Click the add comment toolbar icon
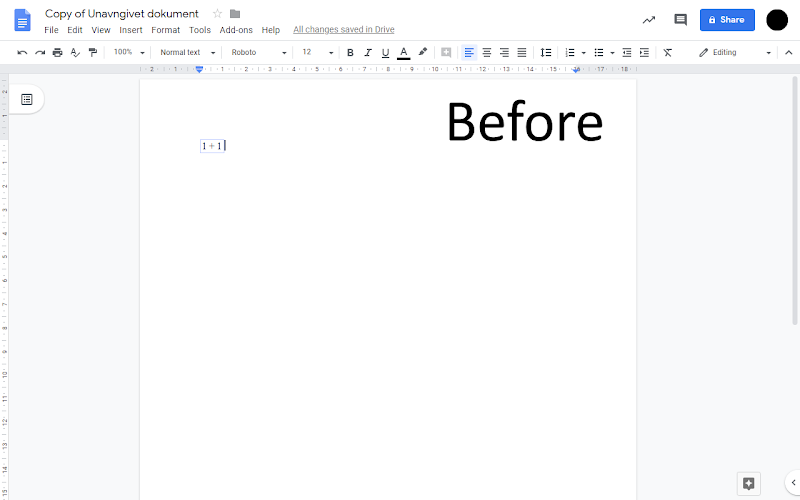The image size is (800, 500). 446,53
